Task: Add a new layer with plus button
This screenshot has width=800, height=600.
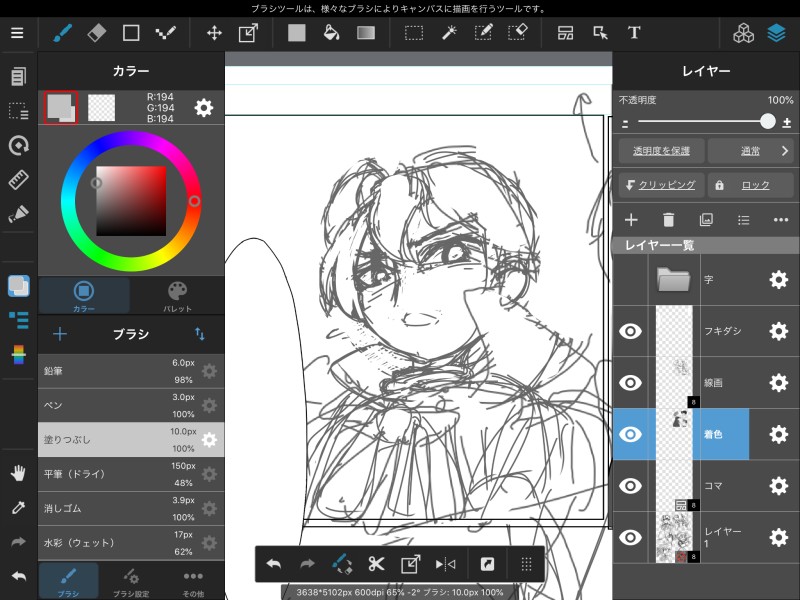Action: 631,220
